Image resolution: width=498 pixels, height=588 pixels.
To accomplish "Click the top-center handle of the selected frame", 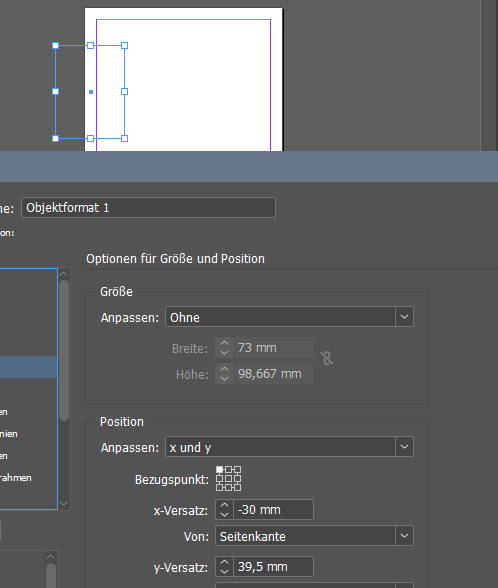I will click(x=90, y=46).
